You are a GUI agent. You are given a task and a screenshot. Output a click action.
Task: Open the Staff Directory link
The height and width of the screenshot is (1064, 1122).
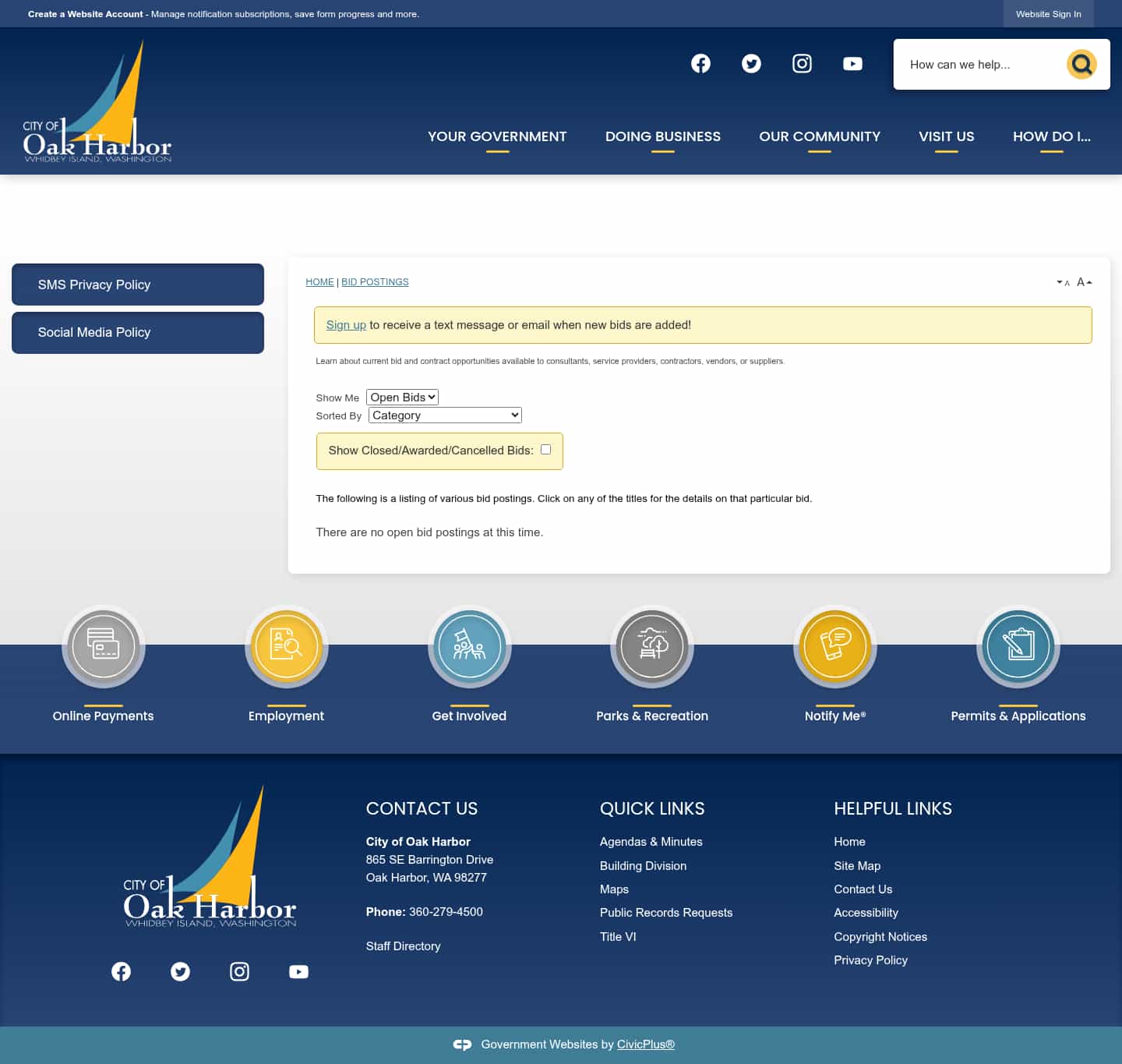click(403, 946)
